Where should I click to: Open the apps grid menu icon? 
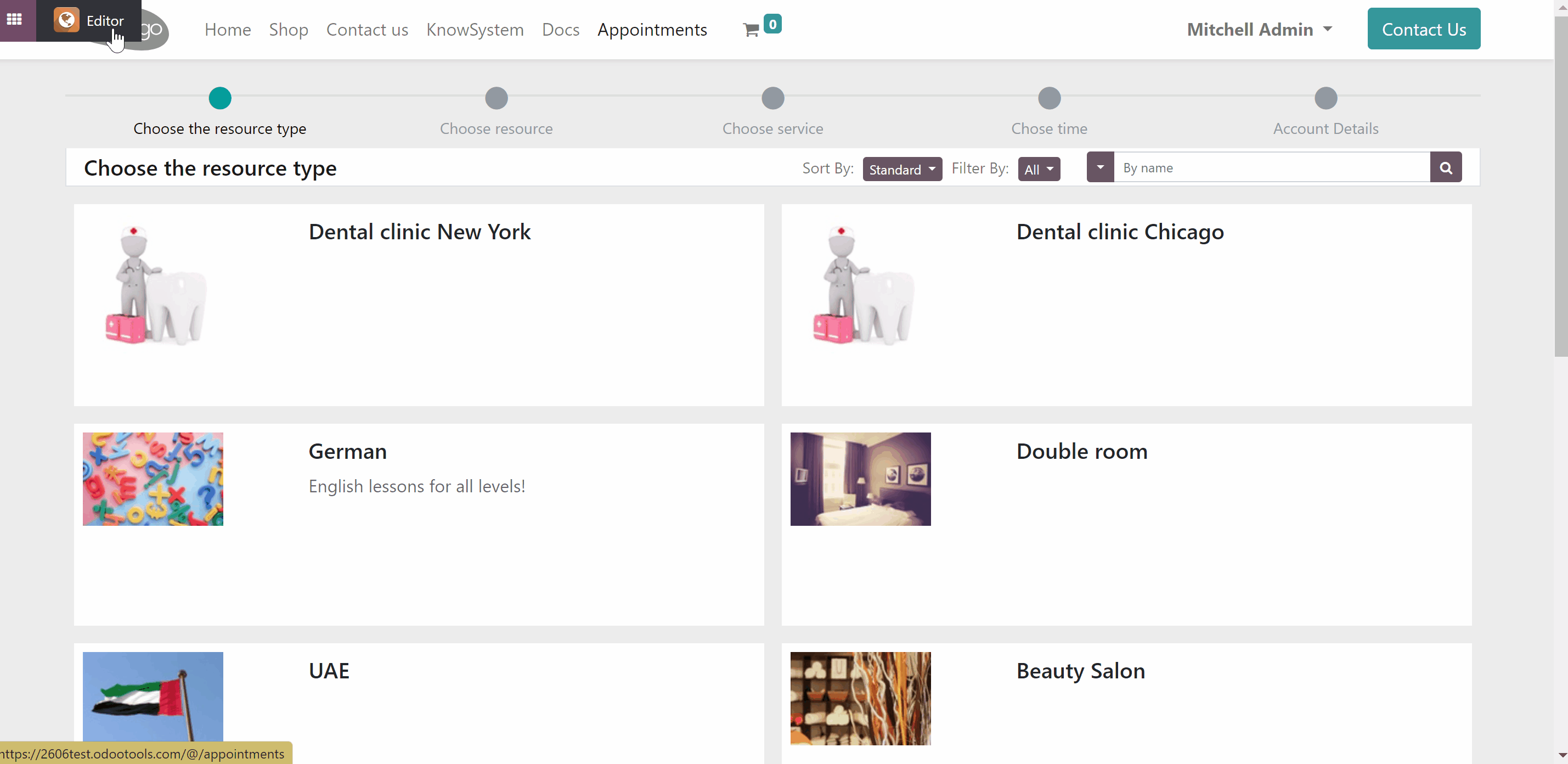tap(14, 19)
